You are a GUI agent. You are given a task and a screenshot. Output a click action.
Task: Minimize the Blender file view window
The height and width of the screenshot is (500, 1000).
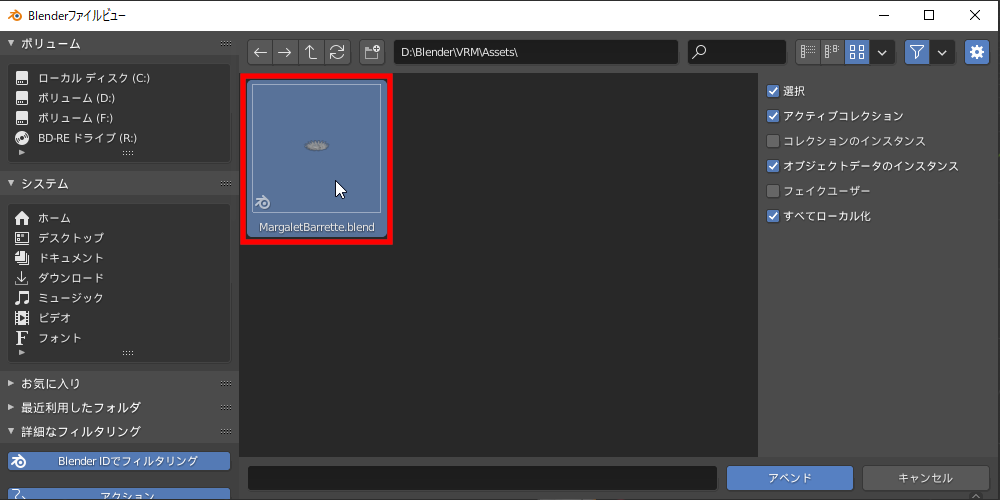point(884,15)
